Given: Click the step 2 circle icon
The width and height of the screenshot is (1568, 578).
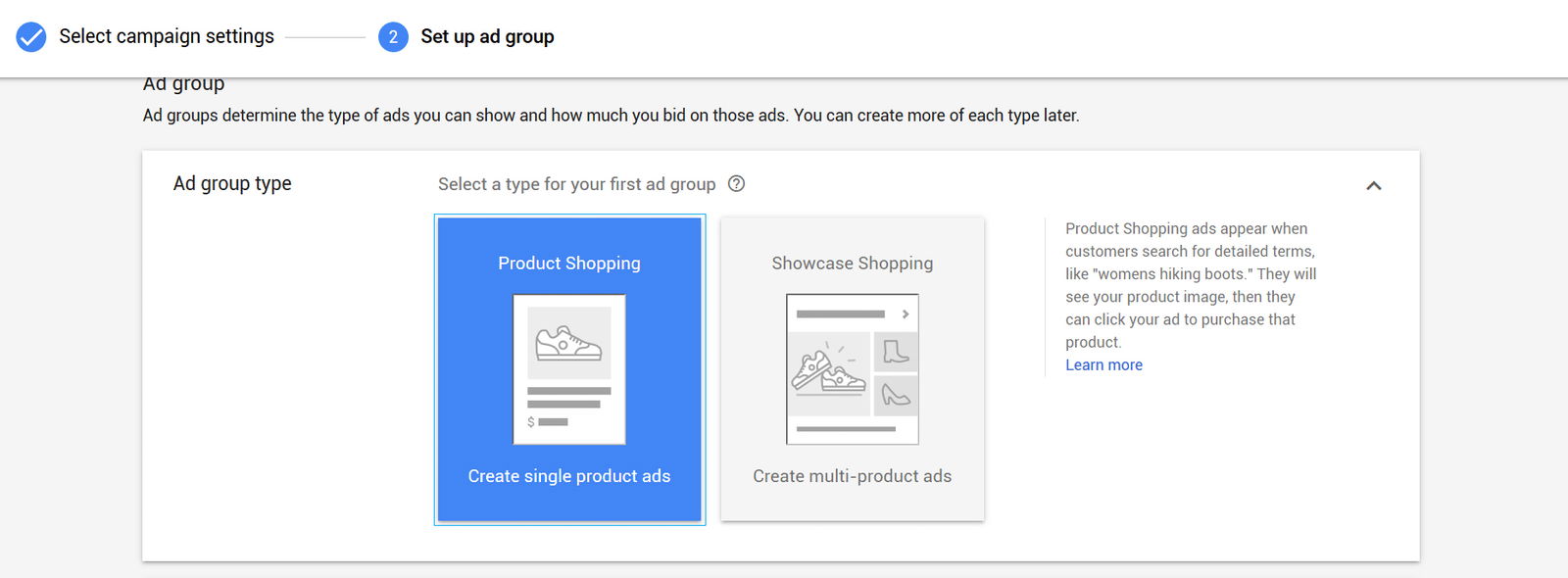Looking at the screenshot, I should point(393,37).
